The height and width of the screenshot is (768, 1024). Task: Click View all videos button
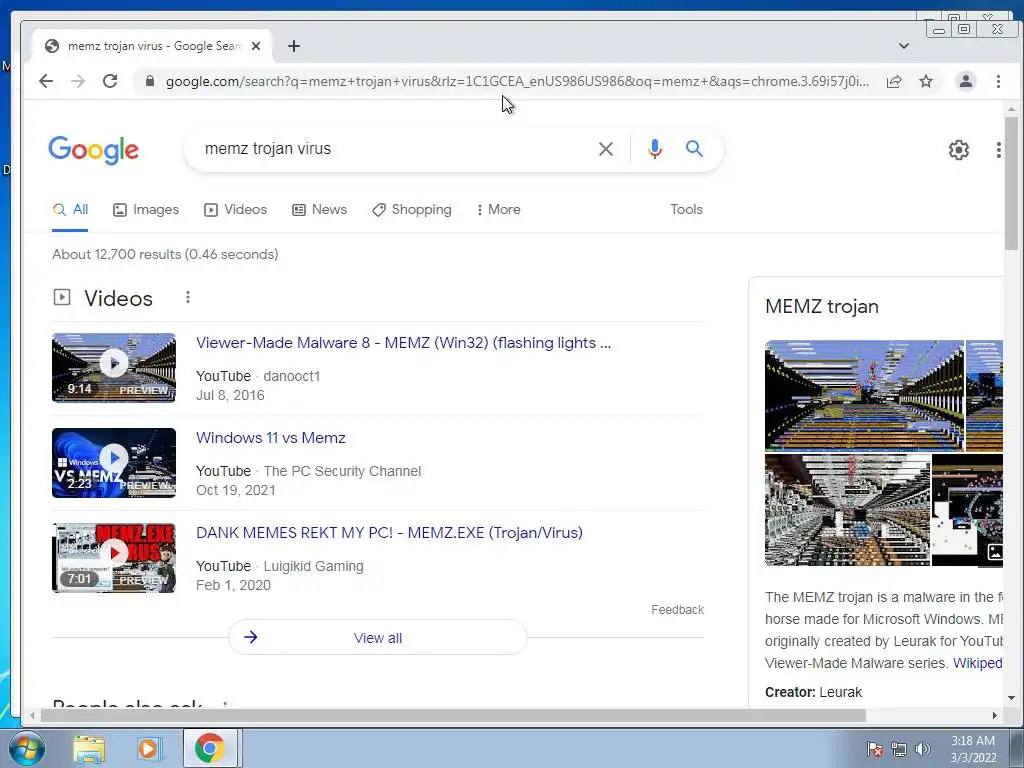click(377, 637)
